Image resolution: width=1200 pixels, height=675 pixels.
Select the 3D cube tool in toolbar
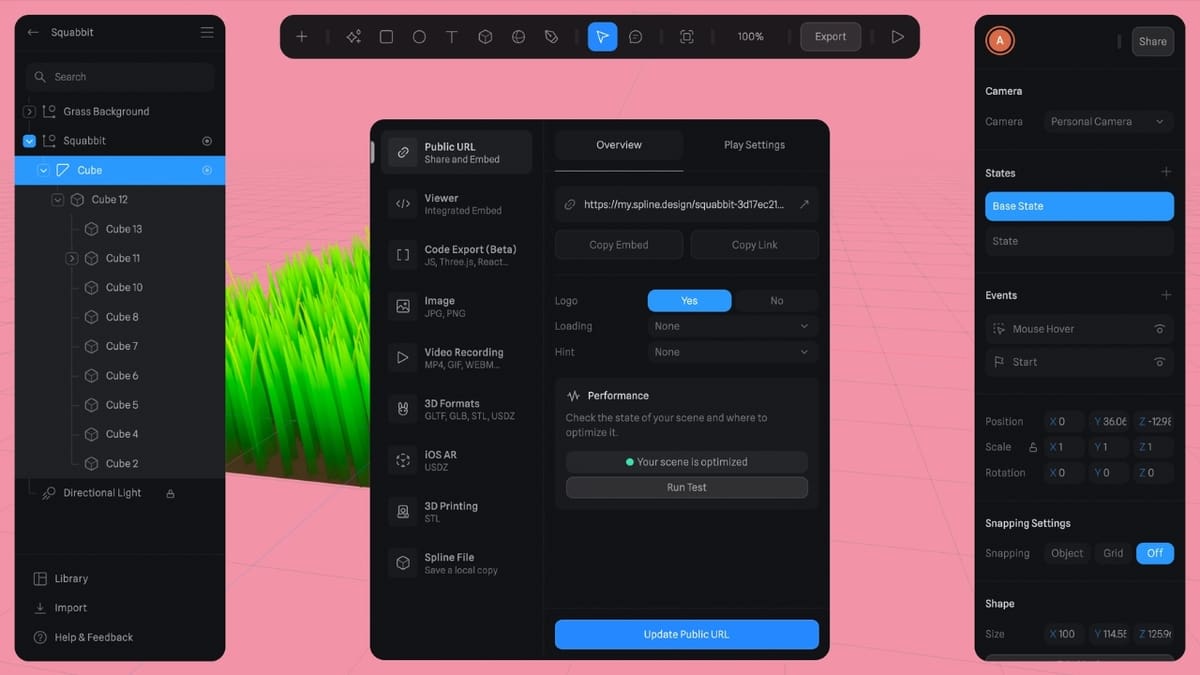(485, 37)
